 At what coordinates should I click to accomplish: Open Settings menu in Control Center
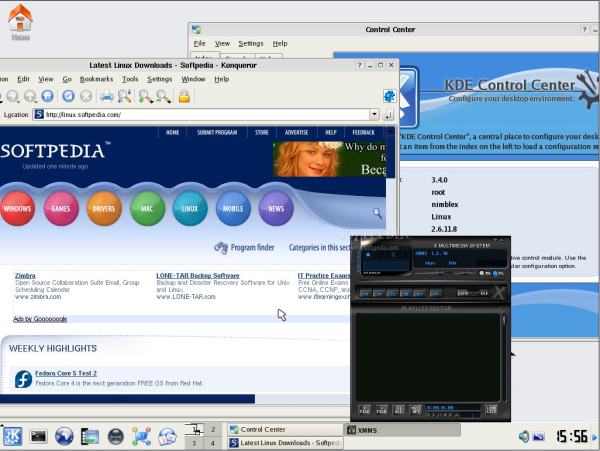pos(251,44)
